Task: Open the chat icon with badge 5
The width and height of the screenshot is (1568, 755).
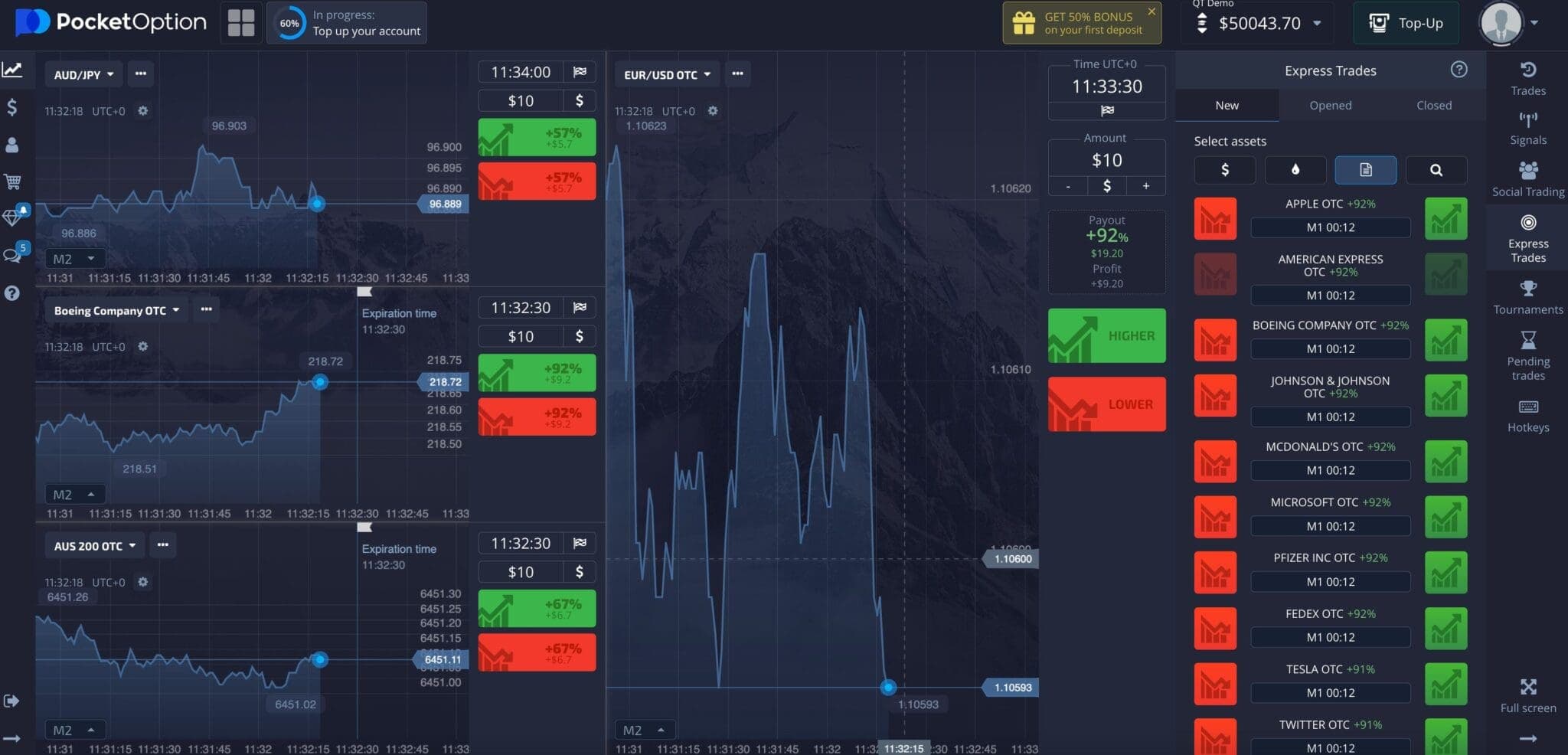Action: coord(13,254)
